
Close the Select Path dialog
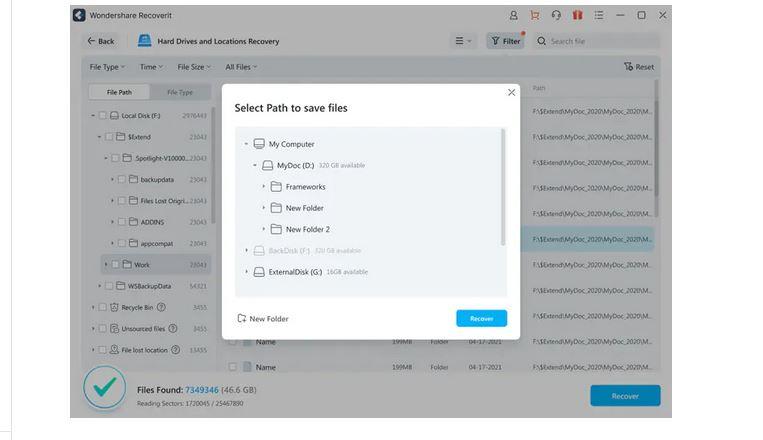(511, 92)
